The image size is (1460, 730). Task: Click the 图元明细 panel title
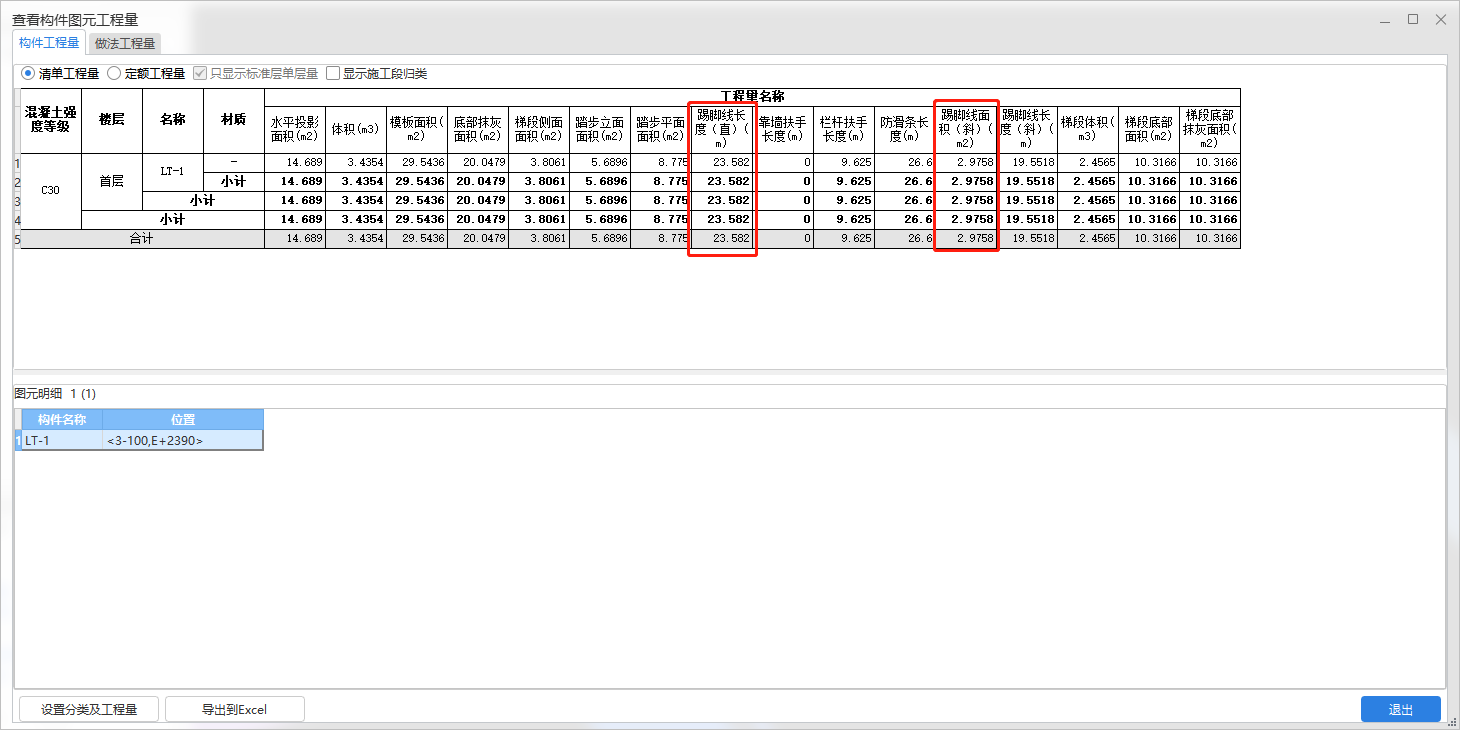pyautogui.click(x=39, y=394)
